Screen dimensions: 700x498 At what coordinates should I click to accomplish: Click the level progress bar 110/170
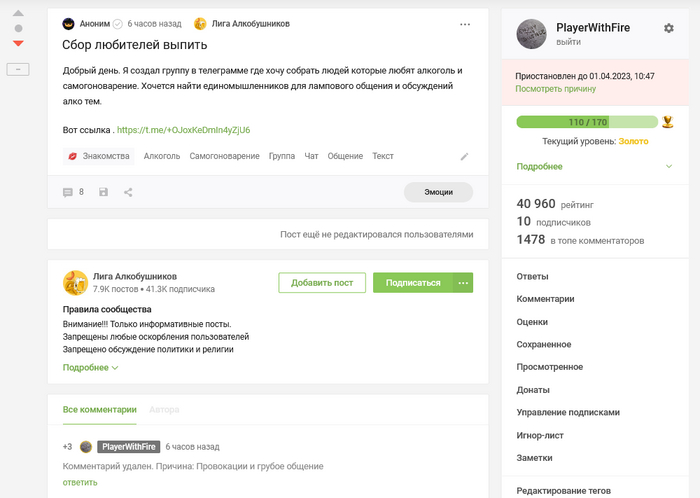pos(588,122)
